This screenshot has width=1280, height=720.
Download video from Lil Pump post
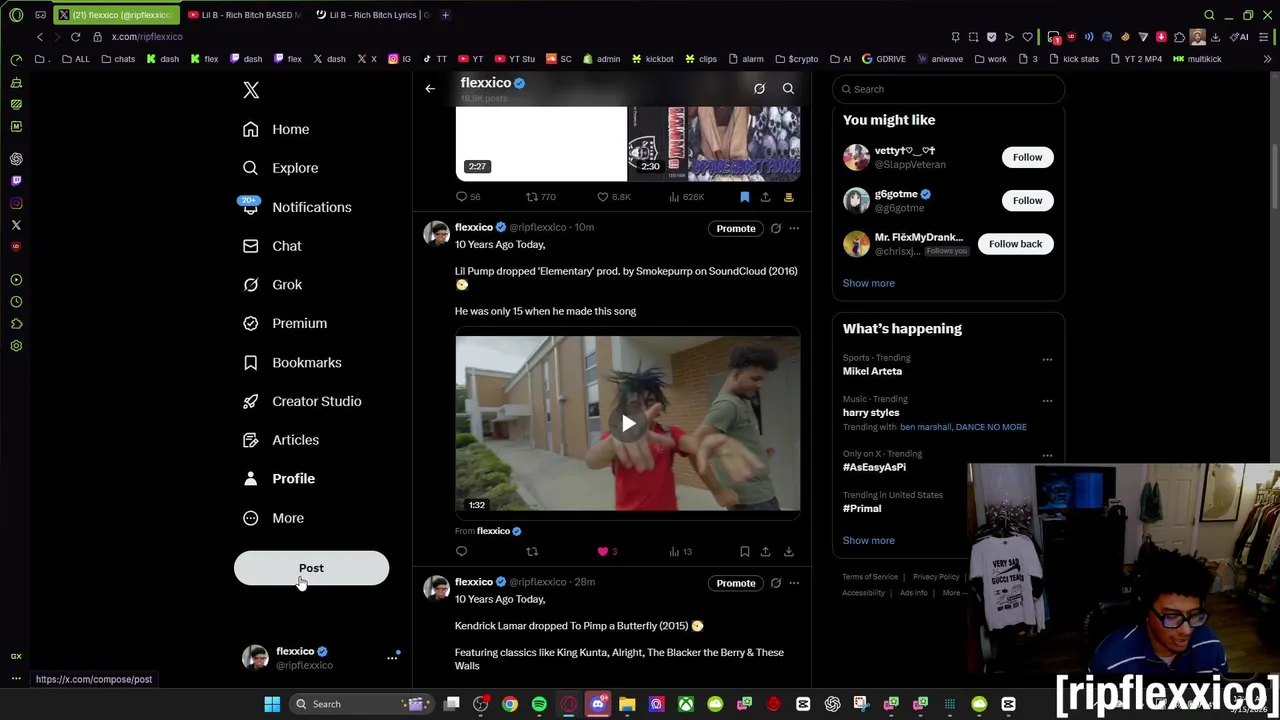788,551
